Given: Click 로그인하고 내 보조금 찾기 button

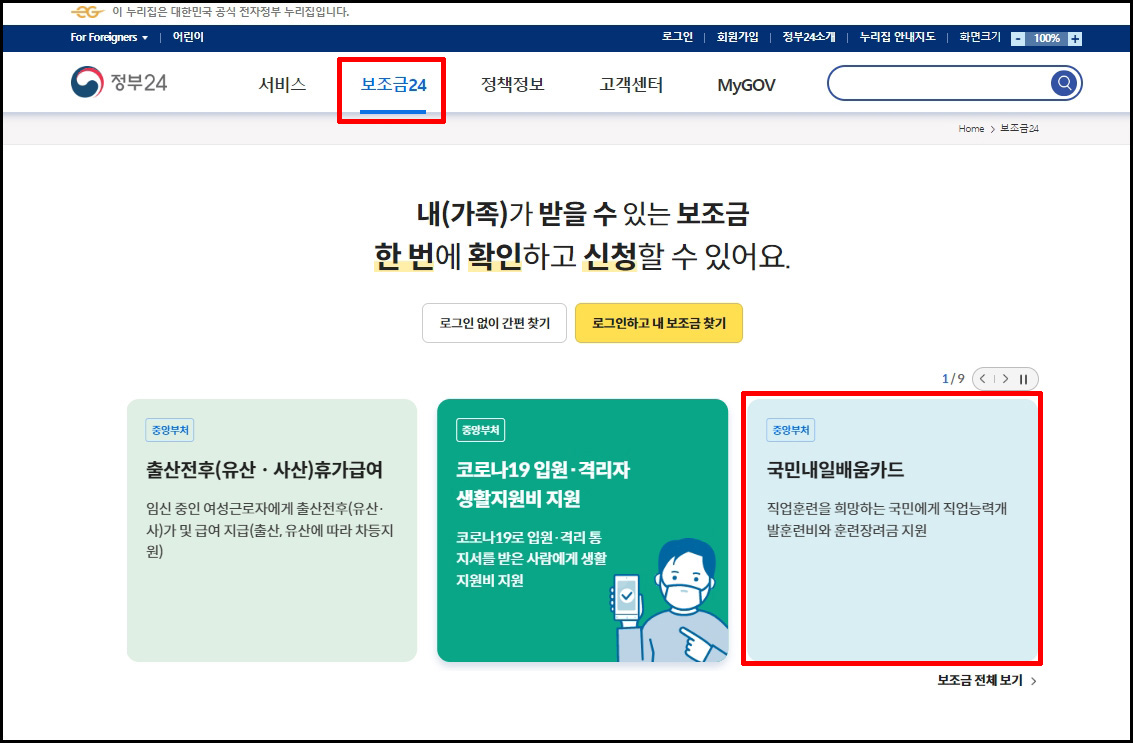Looking at the screenshot, I should point(659,323).
